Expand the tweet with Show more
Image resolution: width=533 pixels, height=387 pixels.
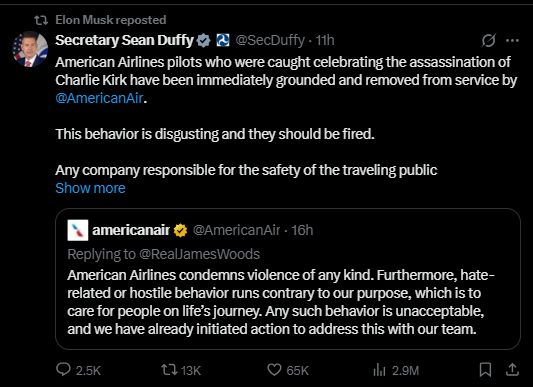point(90,188)
